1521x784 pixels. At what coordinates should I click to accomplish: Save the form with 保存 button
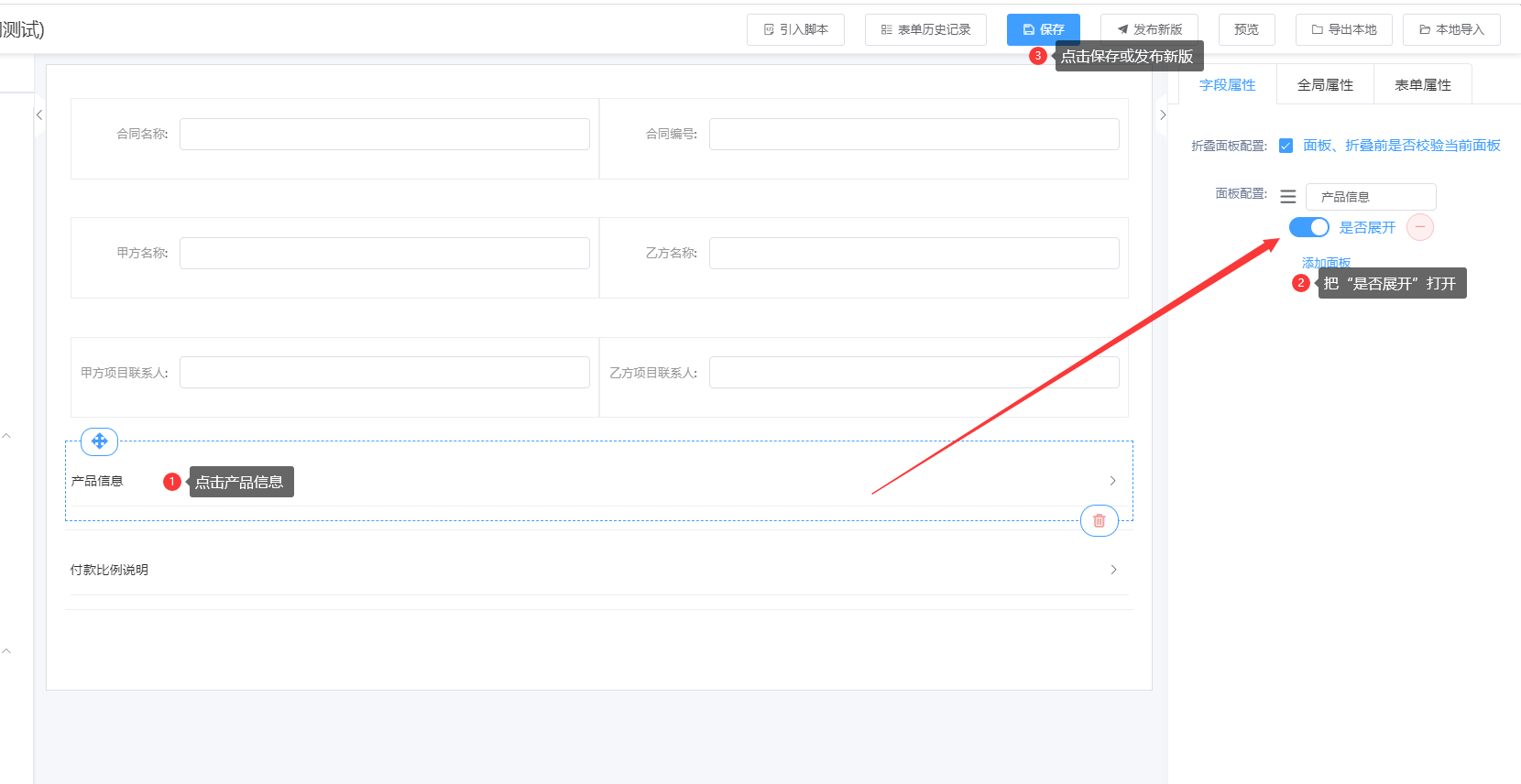1044,29
